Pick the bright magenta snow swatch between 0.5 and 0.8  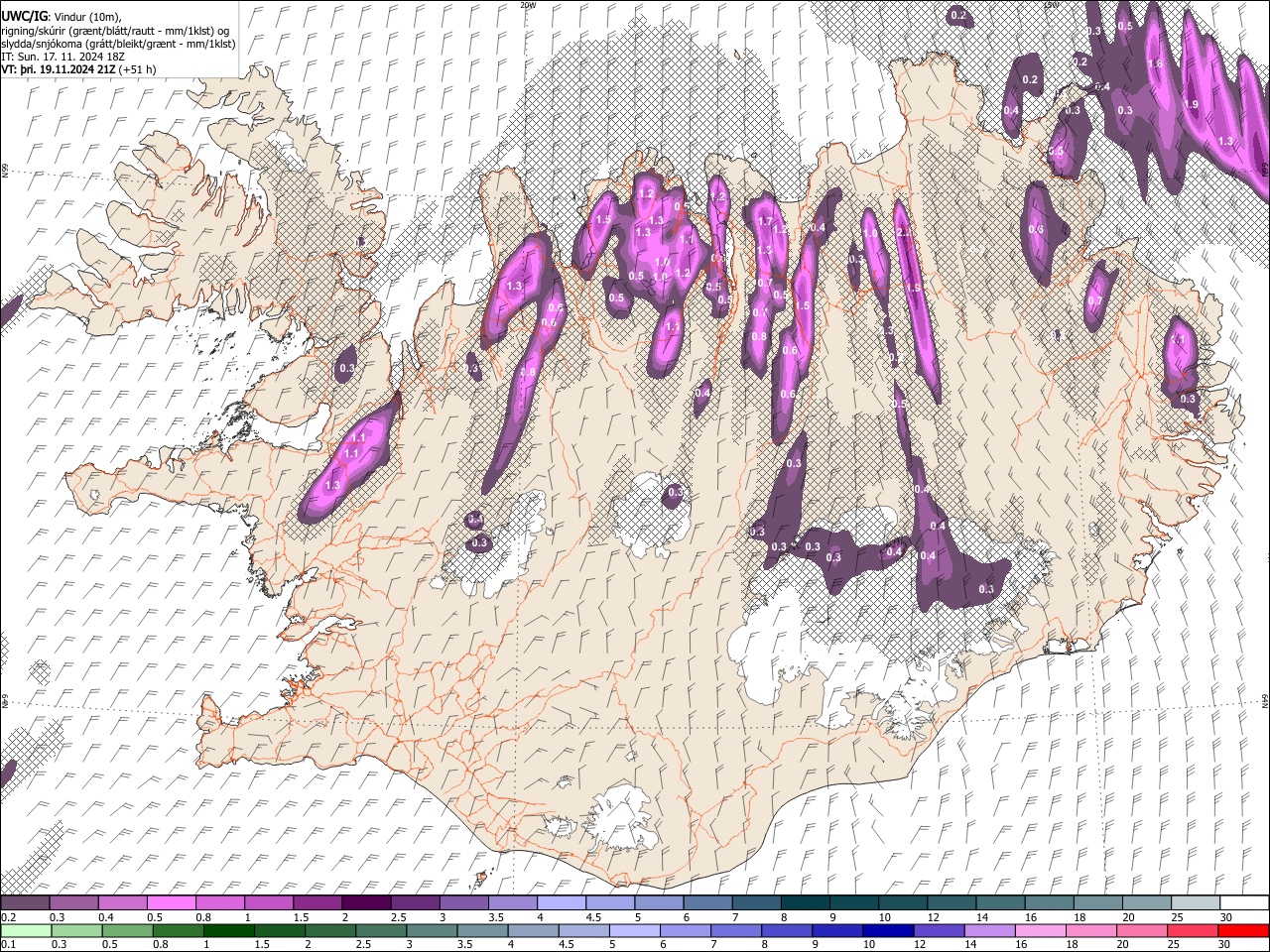[x=171, y=903]
